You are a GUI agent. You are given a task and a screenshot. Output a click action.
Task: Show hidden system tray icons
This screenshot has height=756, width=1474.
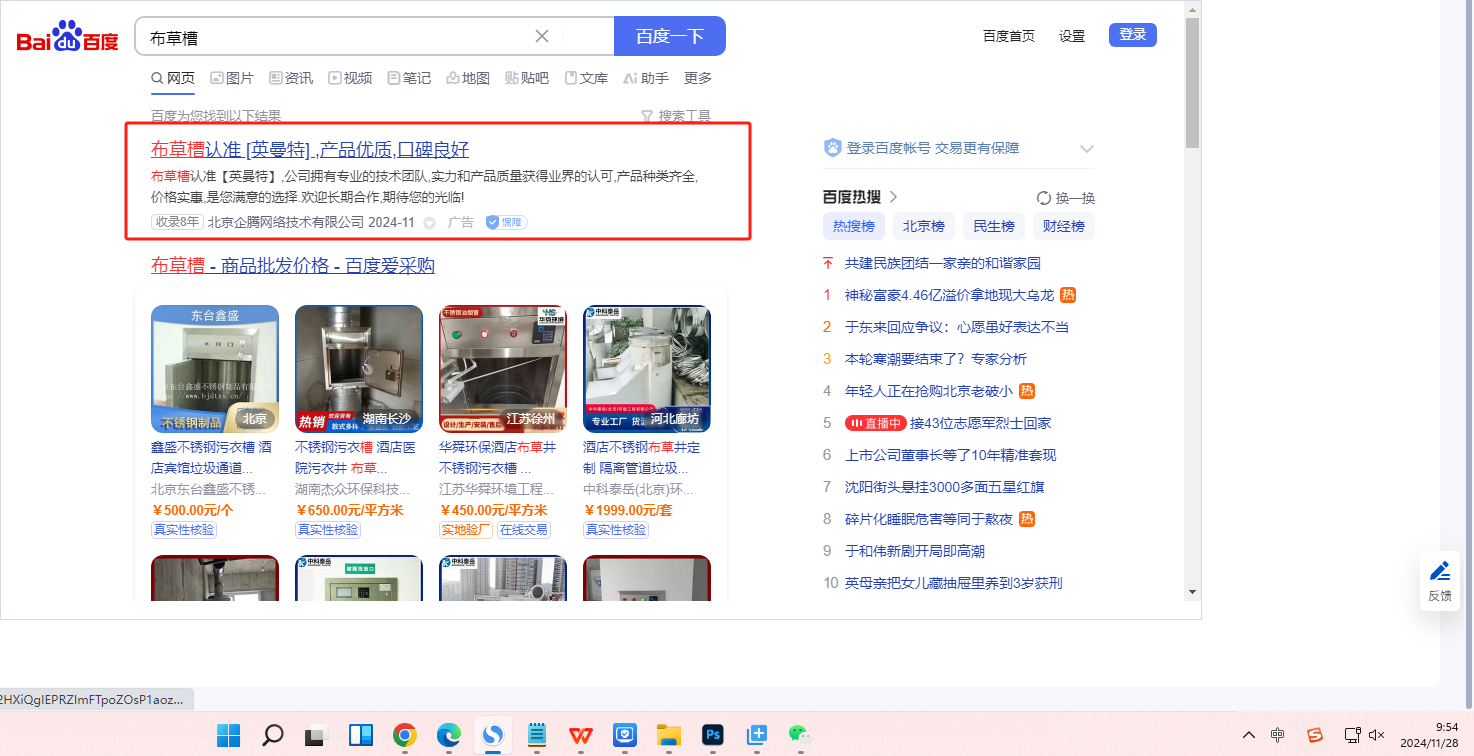[1248, 735]
